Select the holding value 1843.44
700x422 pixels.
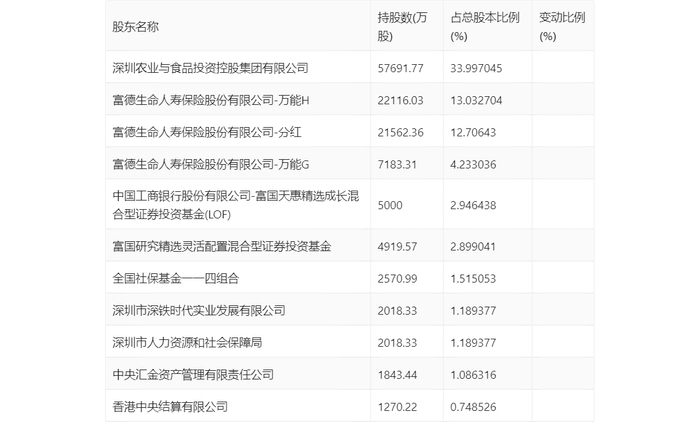point(397,375)
